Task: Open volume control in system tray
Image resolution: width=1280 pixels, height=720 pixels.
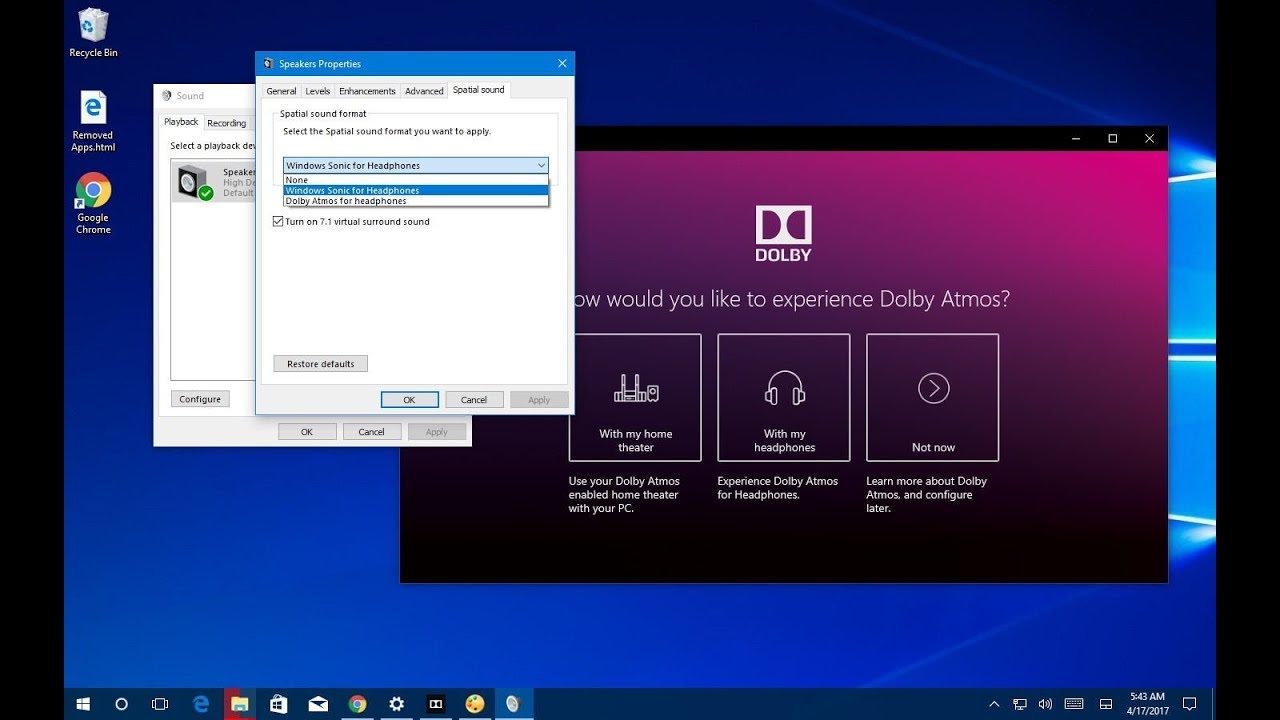Action: (1045, 704)
